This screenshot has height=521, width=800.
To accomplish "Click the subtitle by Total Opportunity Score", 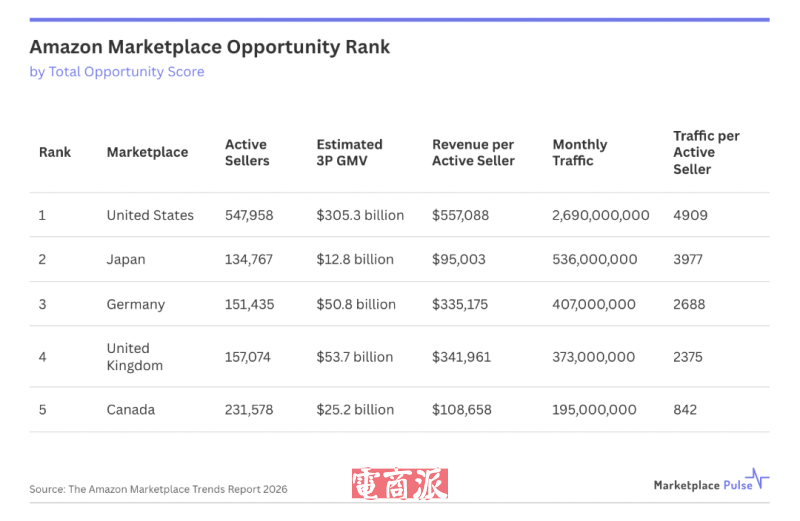I will [117, 72].
